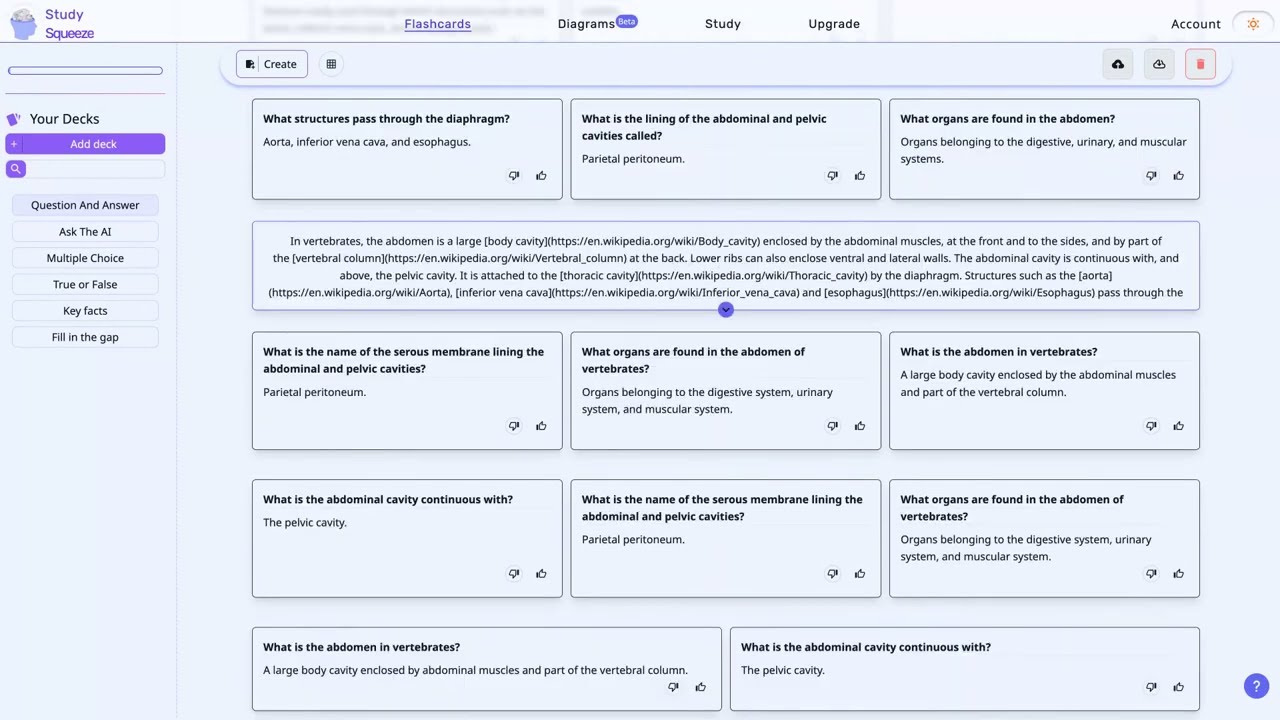Thumbs down the 'lining of the abdominal' card
The image size is (1280, 720).
(x=832, y=176)
